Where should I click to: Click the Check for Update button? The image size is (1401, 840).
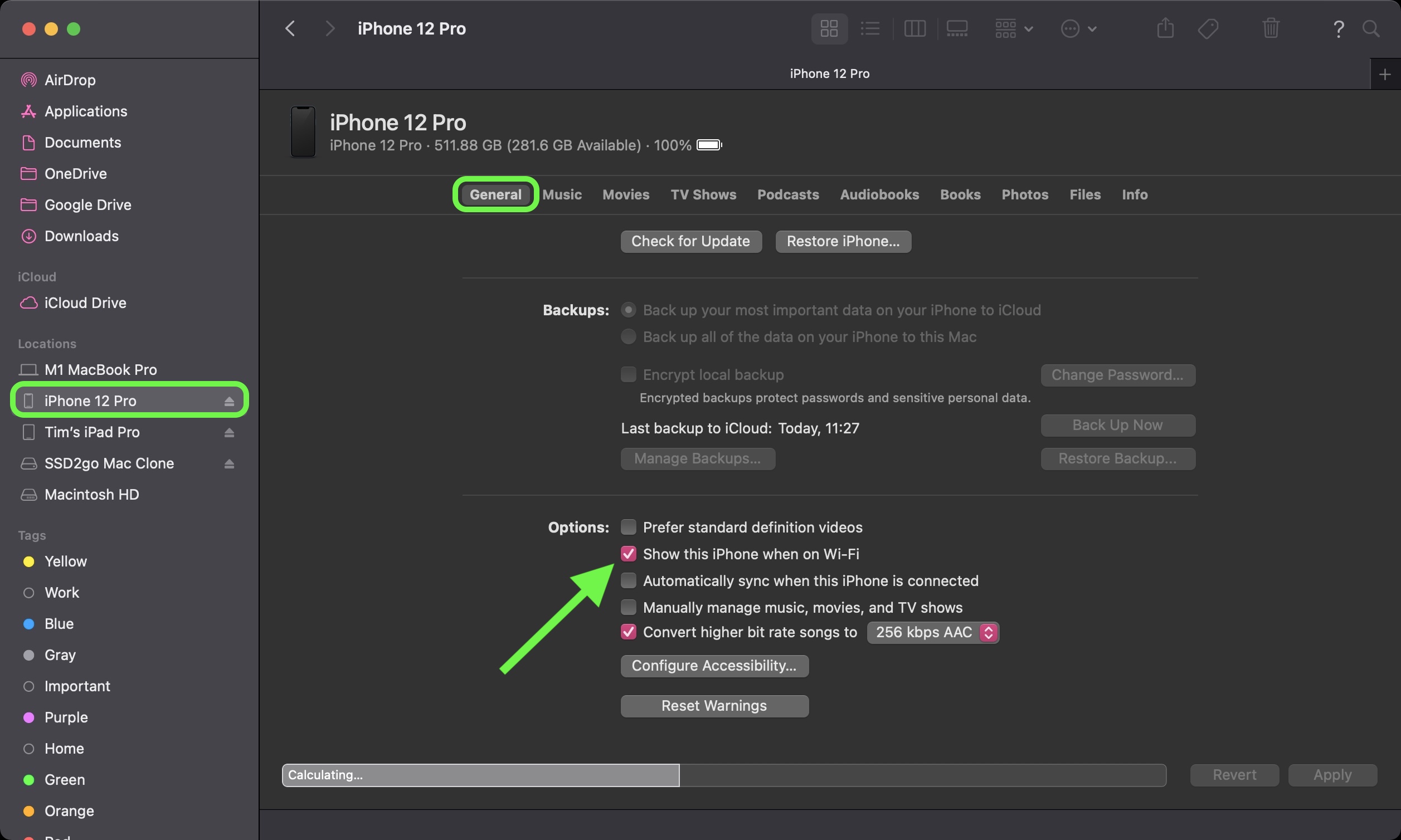click(690, 241)
